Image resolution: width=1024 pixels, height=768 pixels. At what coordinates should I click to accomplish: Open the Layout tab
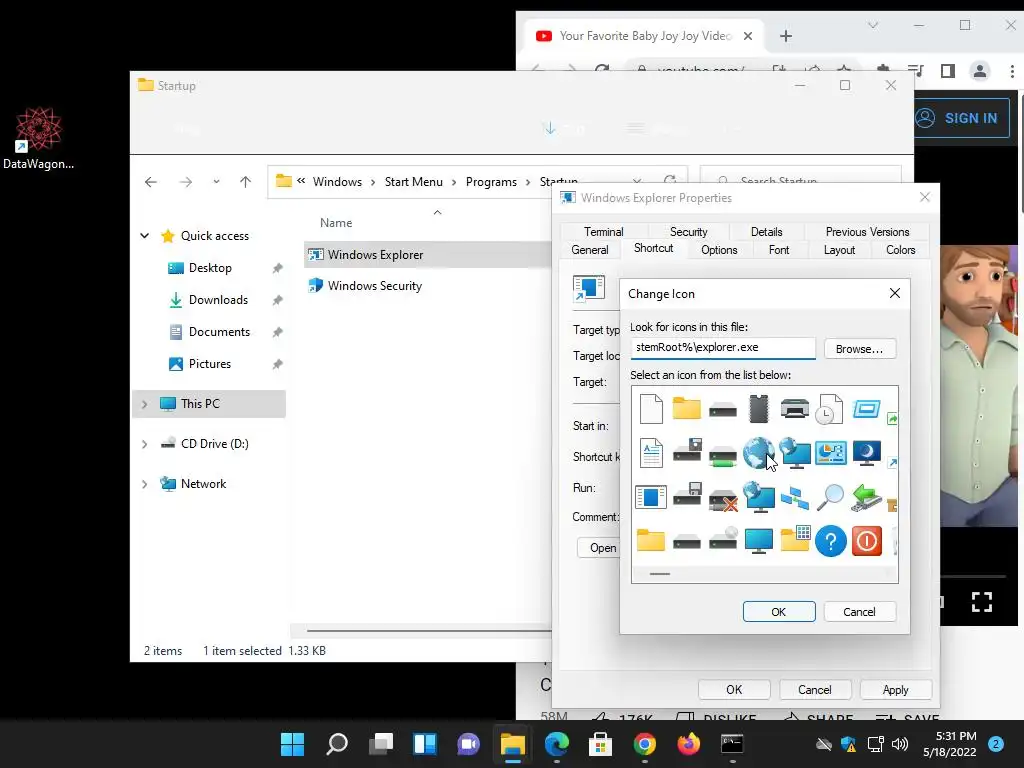[839, 250]
